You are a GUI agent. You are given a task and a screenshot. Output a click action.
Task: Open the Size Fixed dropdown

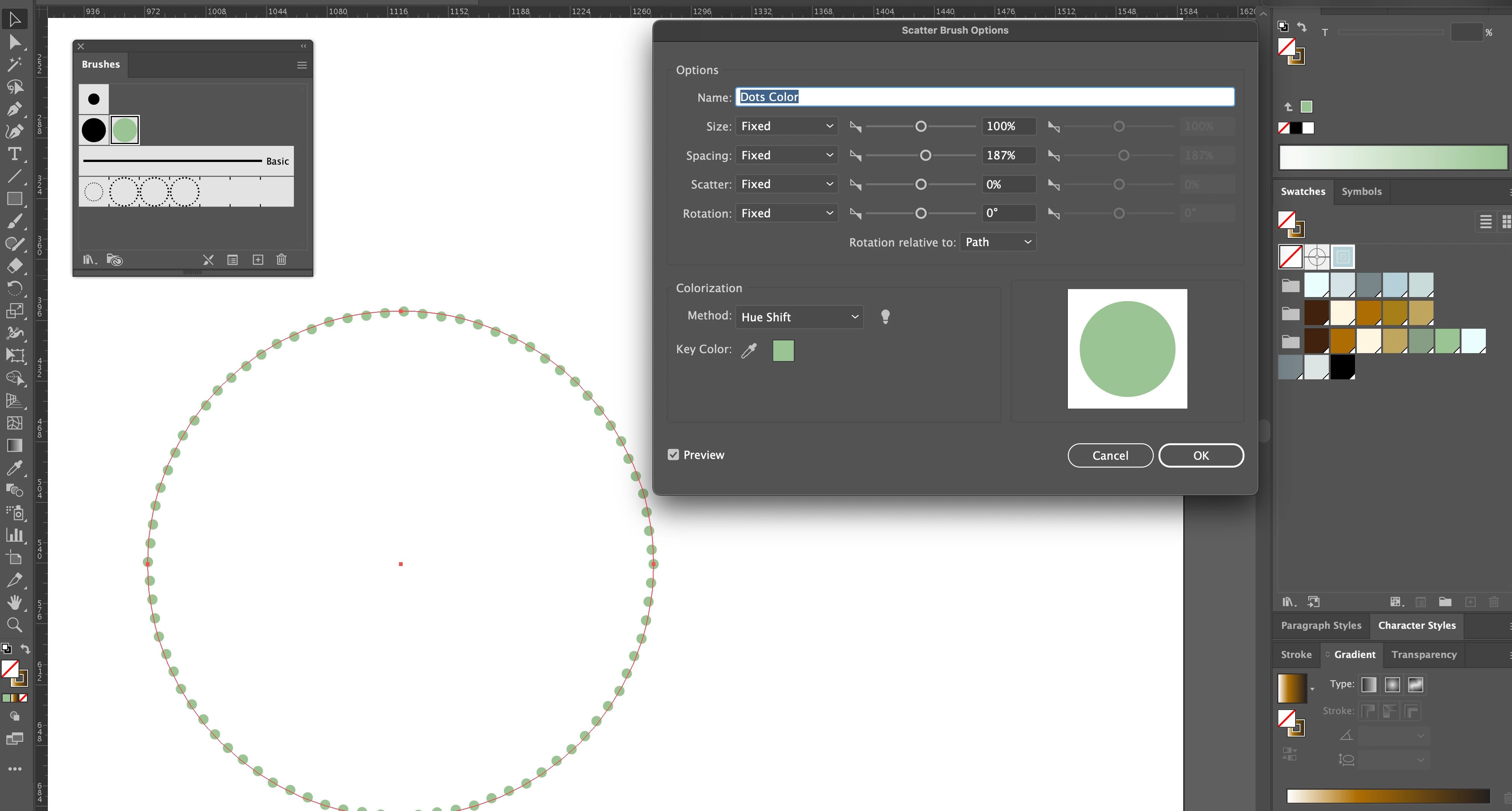[x=786, y=126]
